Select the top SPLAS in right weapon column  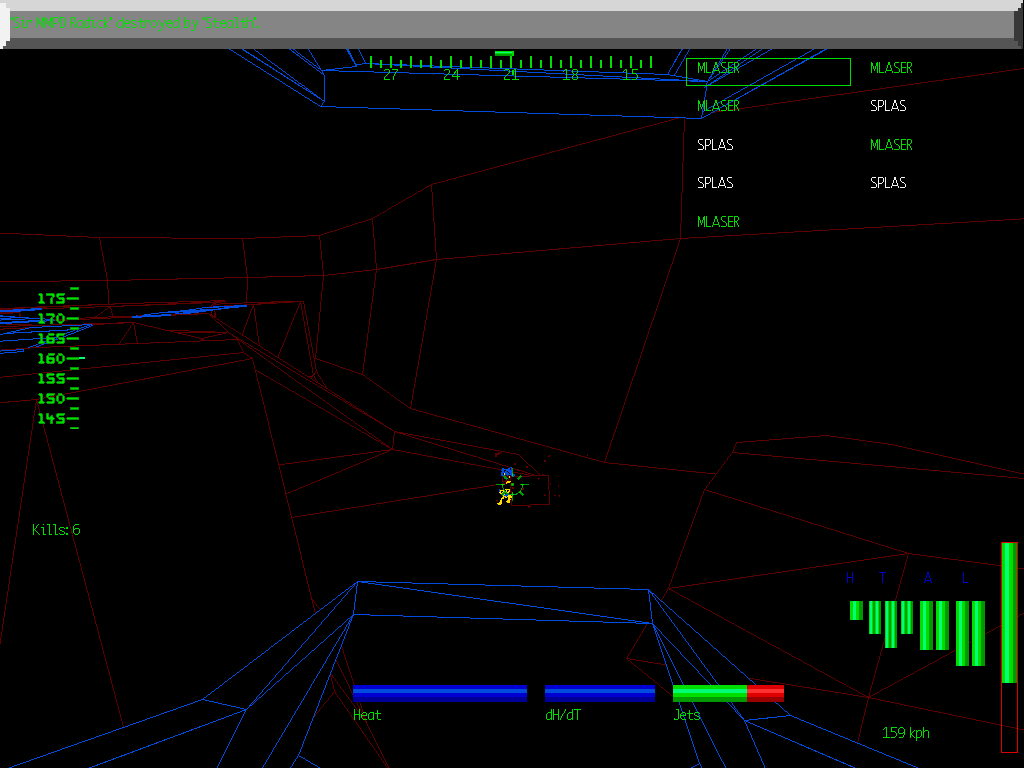[x=888, y=106]
